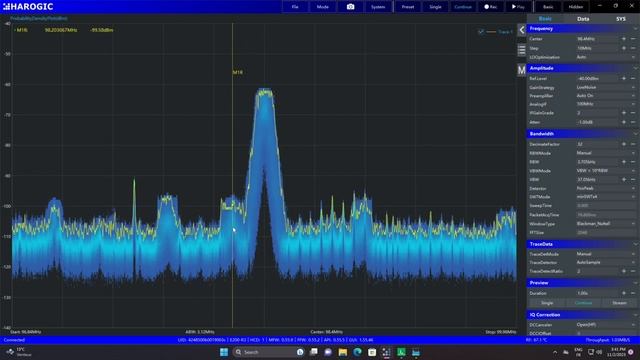Open DCCanceler dropdown
The image size is (640, 360).
click(606, 325)
